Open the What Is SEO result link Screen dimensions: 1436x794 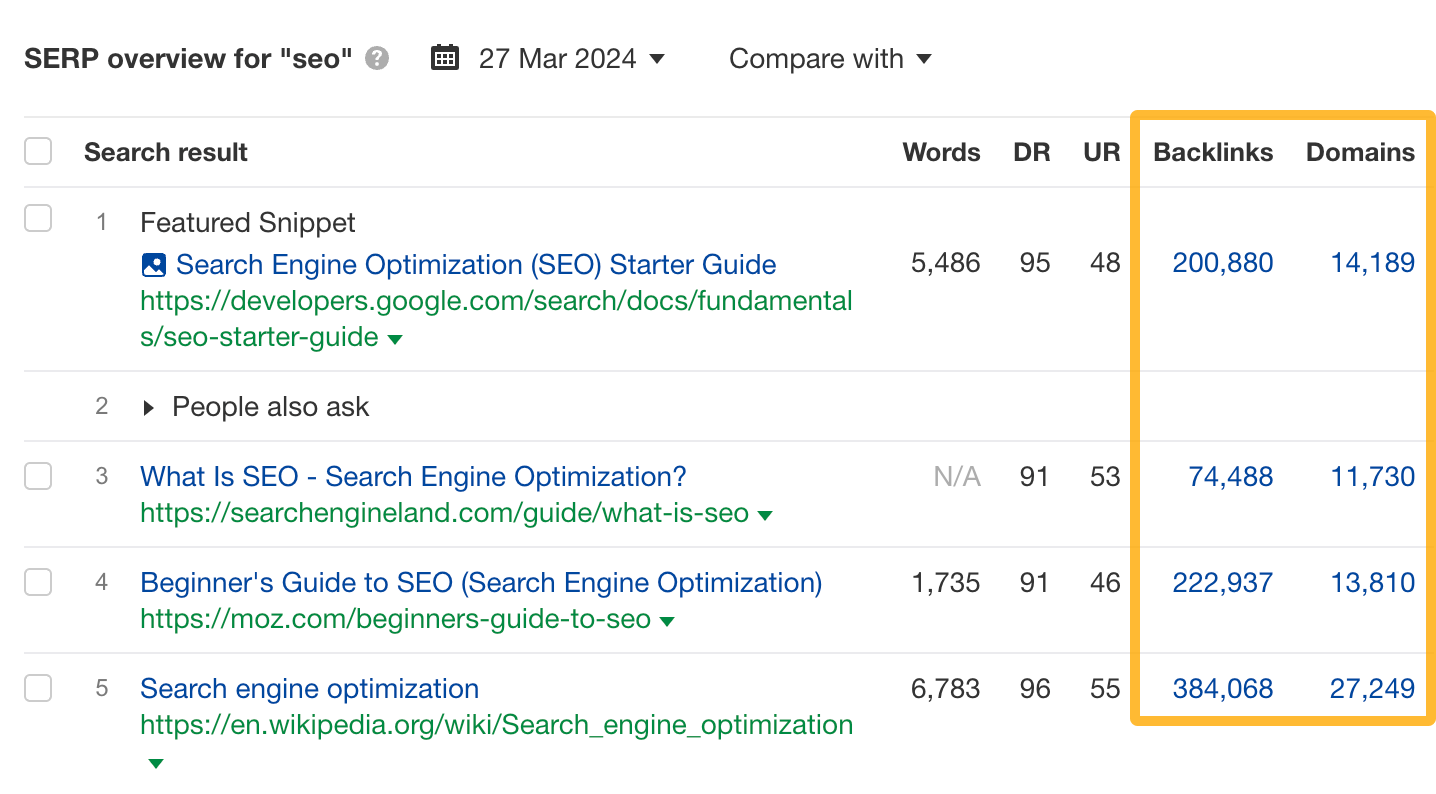tap(413, 477)
